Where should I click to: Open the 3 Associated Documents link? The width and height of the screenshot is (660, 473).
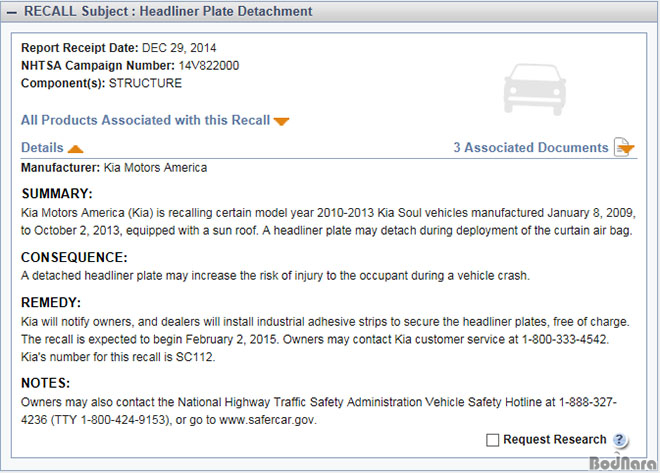(x=531, y=147)
